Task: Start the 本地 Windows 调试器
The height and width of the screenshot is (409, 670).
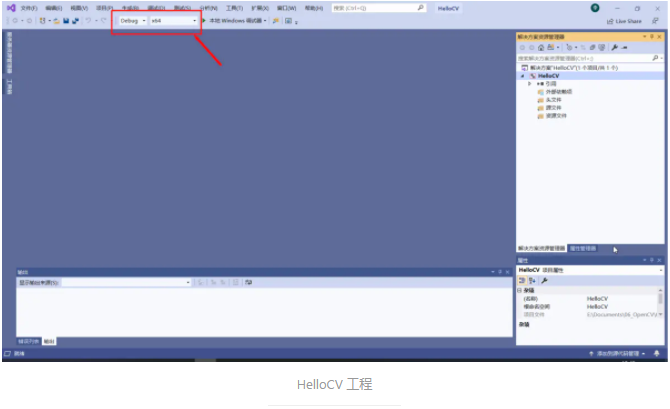Action: tap(232, 21)
